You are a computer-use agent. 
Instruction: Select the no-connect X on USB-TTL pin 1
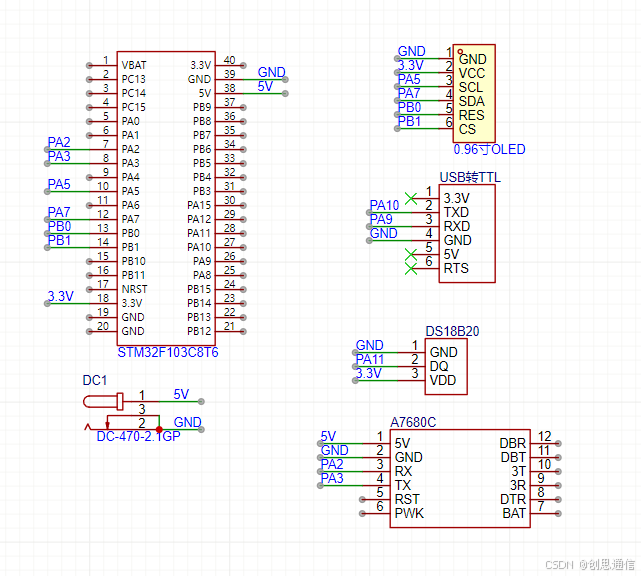point(411,199)
